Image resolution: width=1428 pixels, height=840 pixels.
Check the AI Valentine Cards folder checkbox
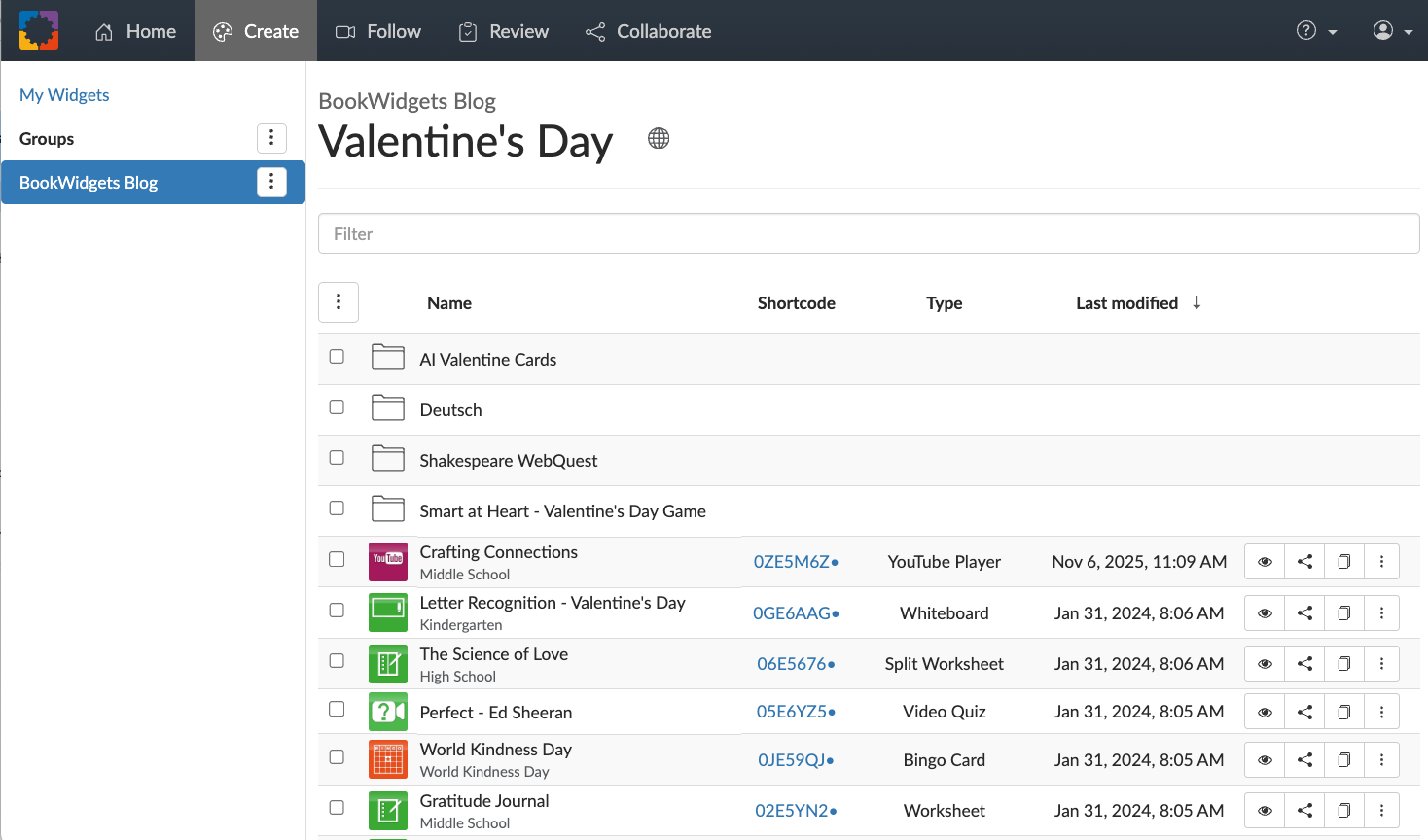click(x=337, y=356)
